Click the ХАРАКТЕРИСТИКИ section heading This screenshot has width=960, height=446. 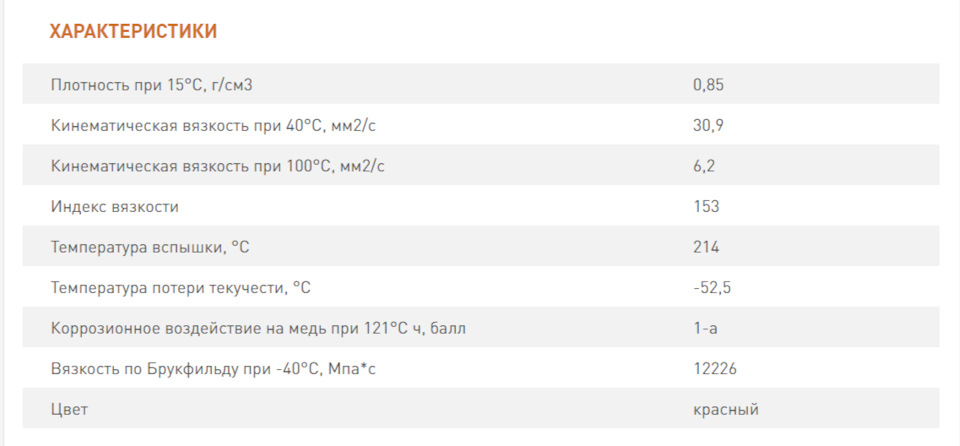pyautogui.click(x=133, y=32)
